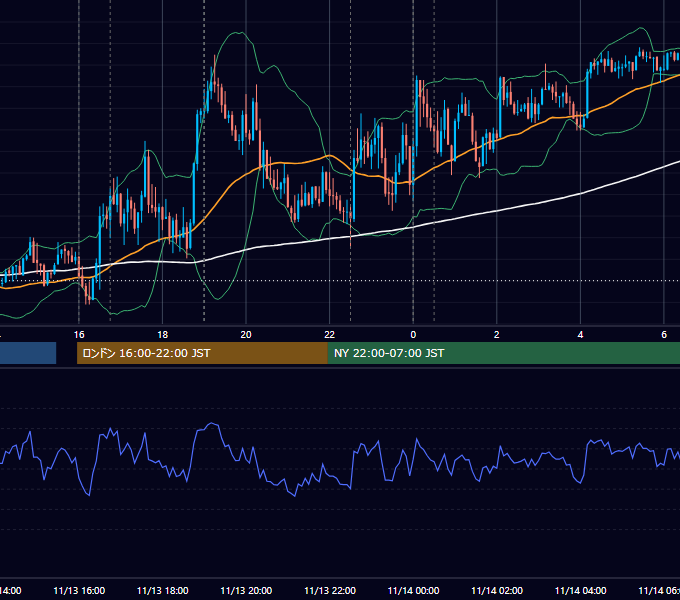Click the hour label 2 on the upper time axis
Image resolution: width=680 pixels, height=600 pixels.
pyautogui.click(x=497, y=335)
